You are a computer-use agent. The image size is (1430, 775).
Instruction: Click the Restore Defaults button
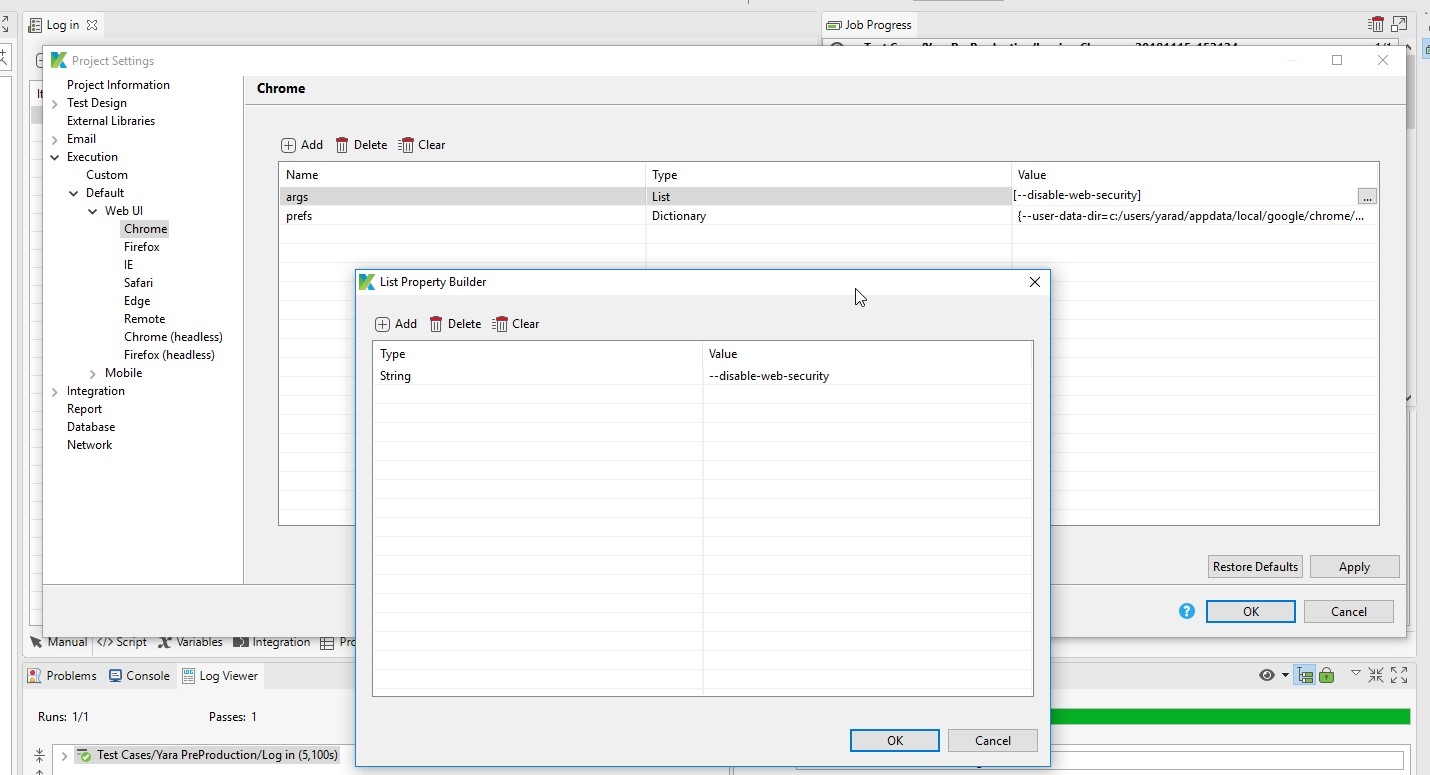[x=1255, y=567]
